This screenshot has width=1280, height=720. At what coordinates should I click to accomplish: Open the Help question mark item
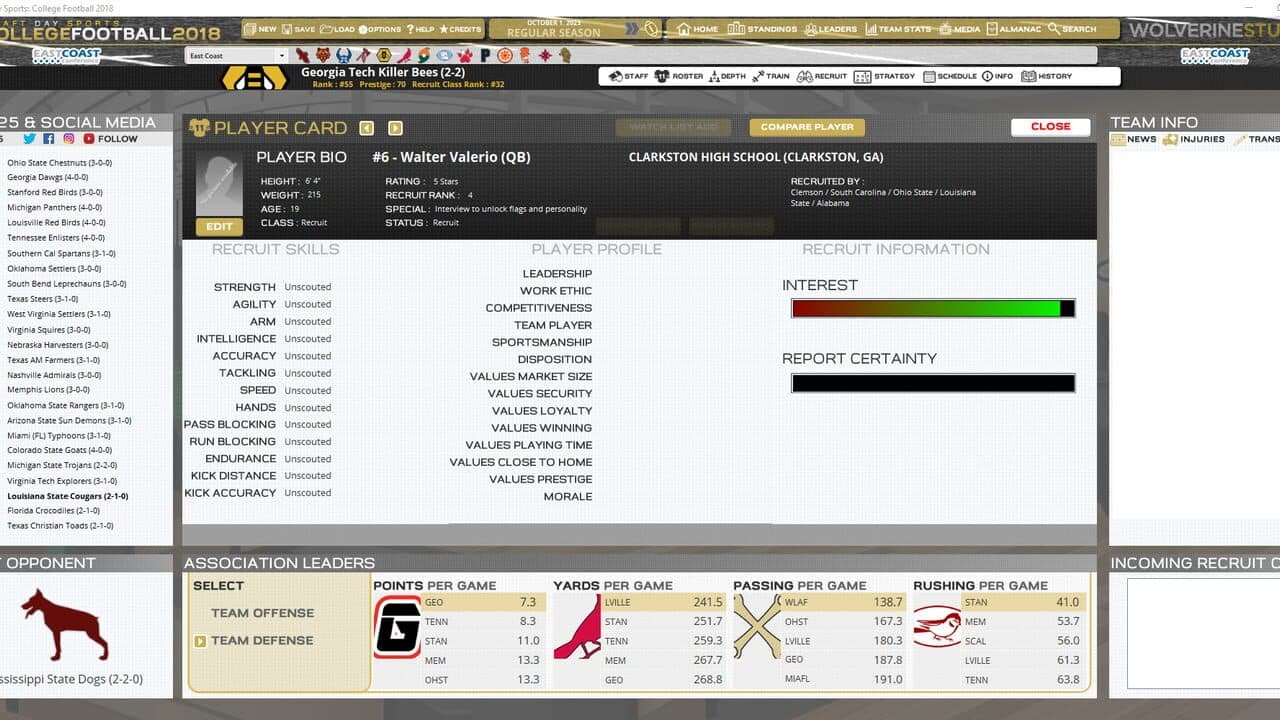point(420,29)
